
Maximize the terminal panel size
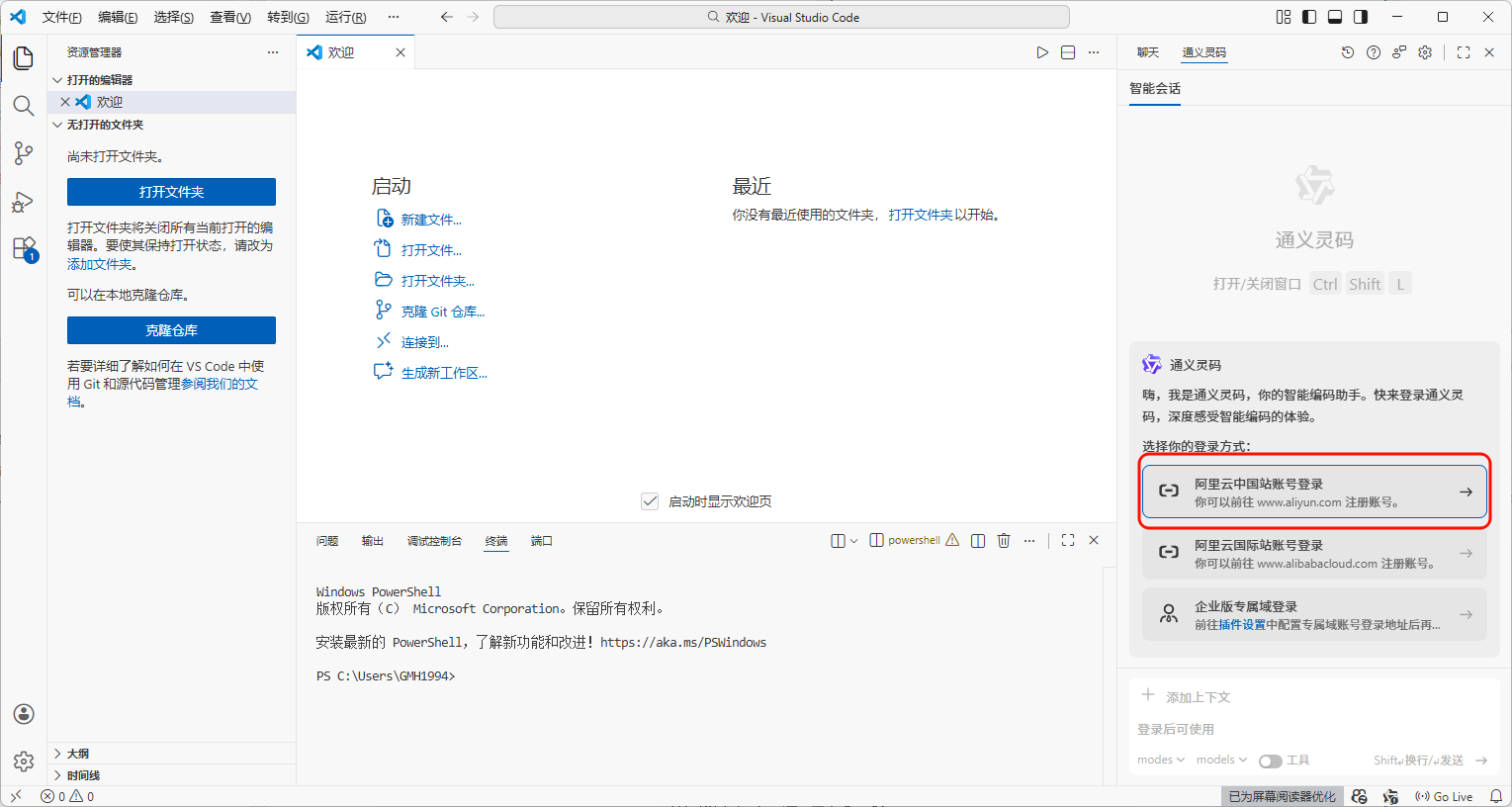click(x=1068, y=541)
